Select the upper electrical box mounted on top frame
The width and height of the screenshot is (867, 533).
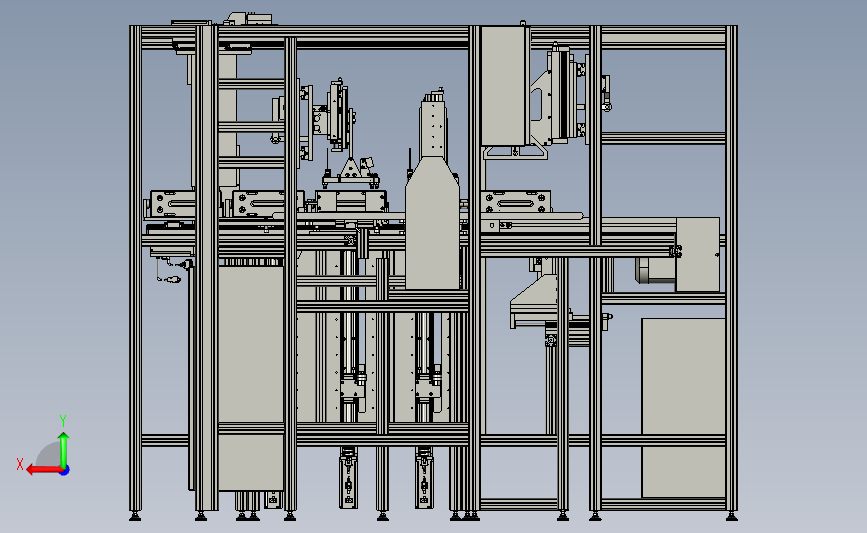point(503,86)
